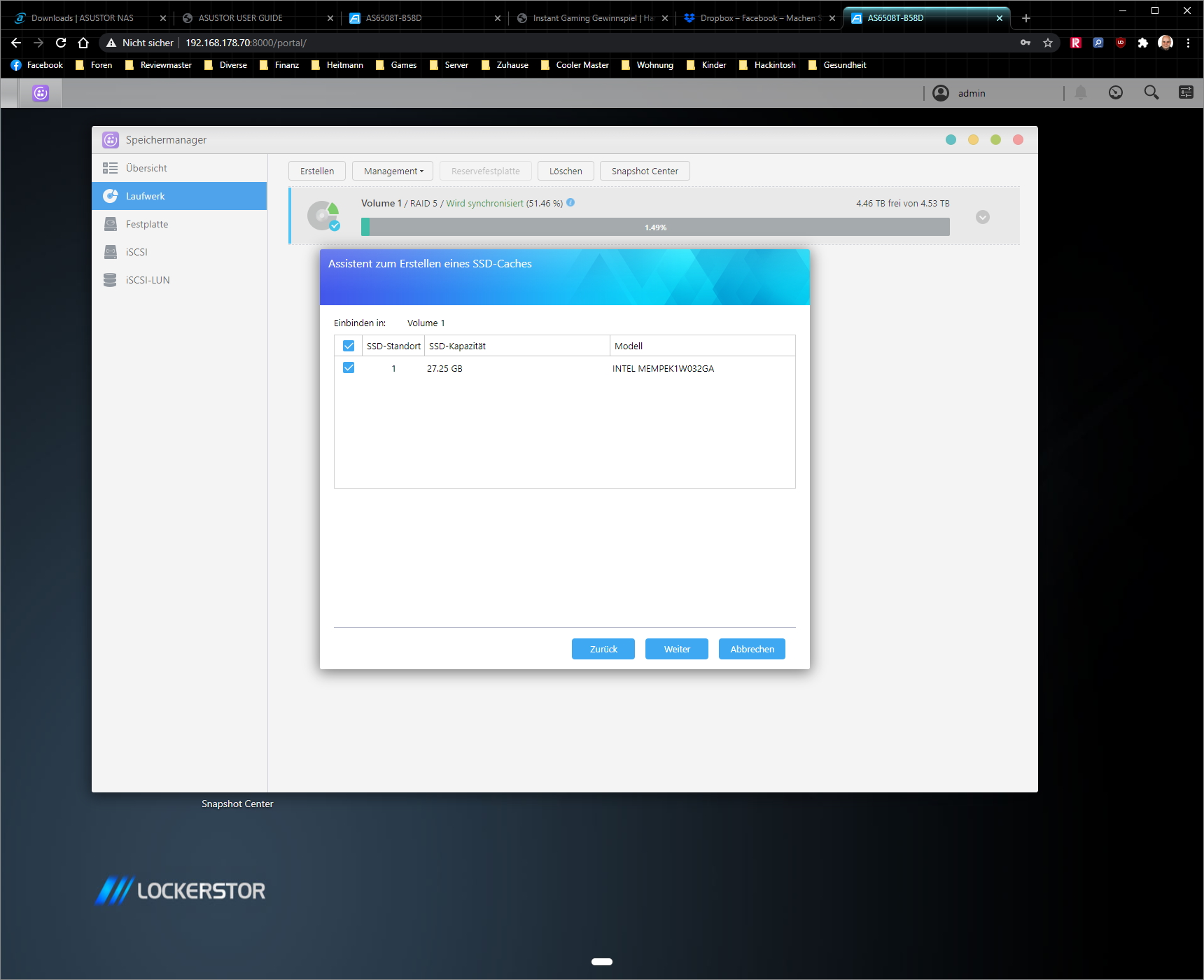The image size is (1204, 980).
Task: Click the 27.25 GB capacity cell
Action: click(x=444, y=368)
